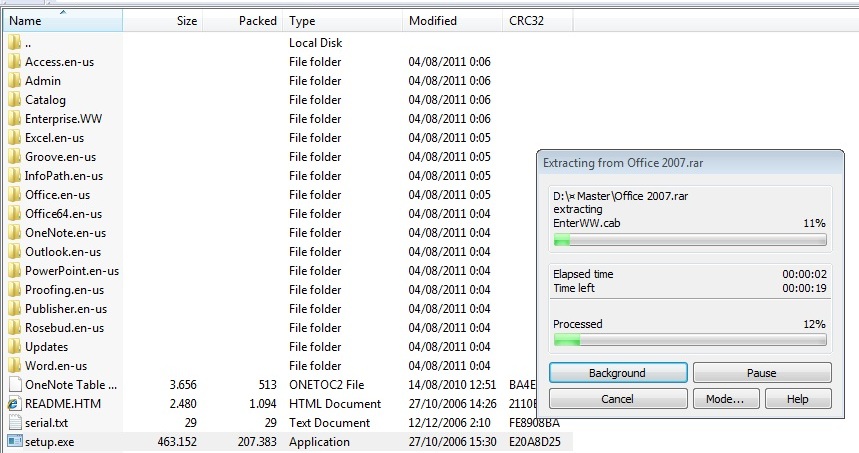Click the parent directory '..' folder icon

click(x=15, y=43)
